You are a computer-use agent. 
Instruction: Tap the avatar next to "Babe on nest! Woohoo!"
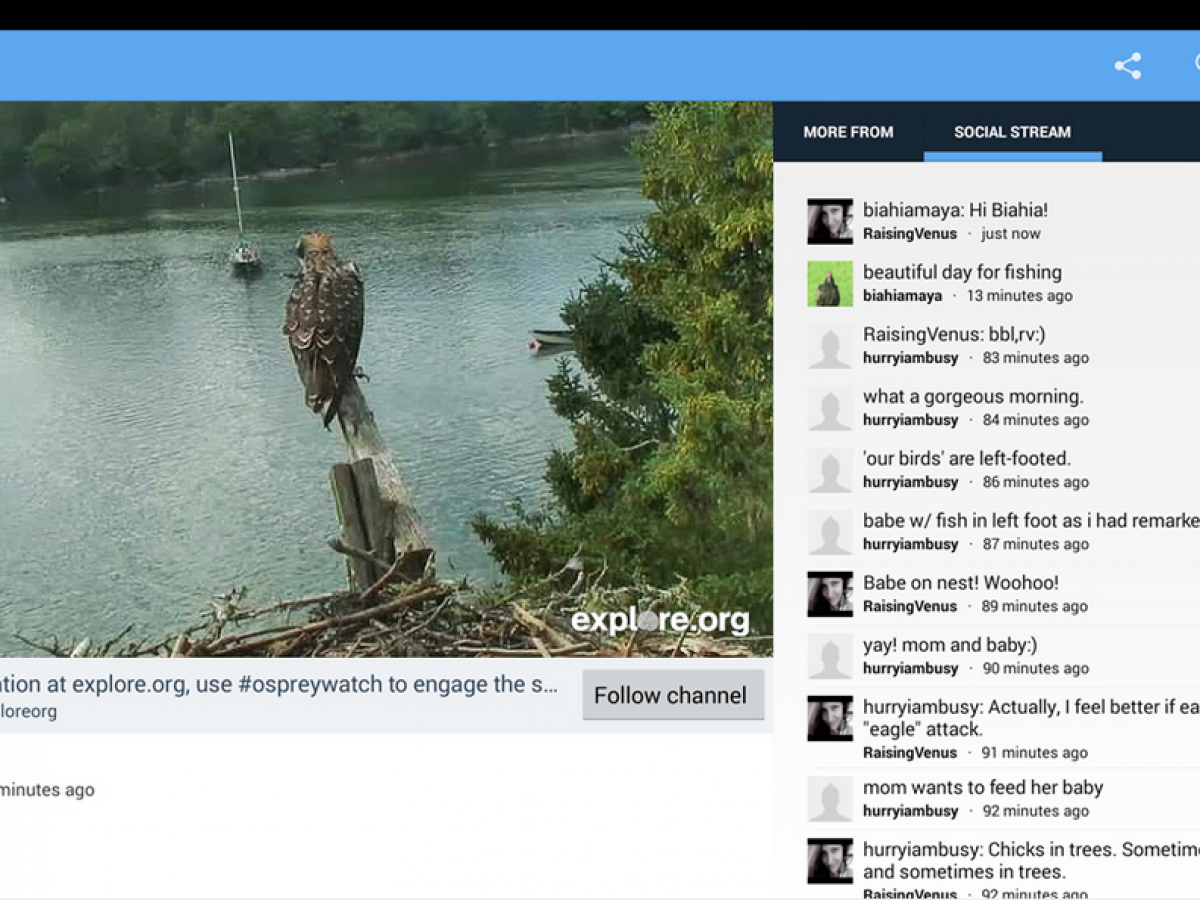pyautogui.click(x=830, y=594)
